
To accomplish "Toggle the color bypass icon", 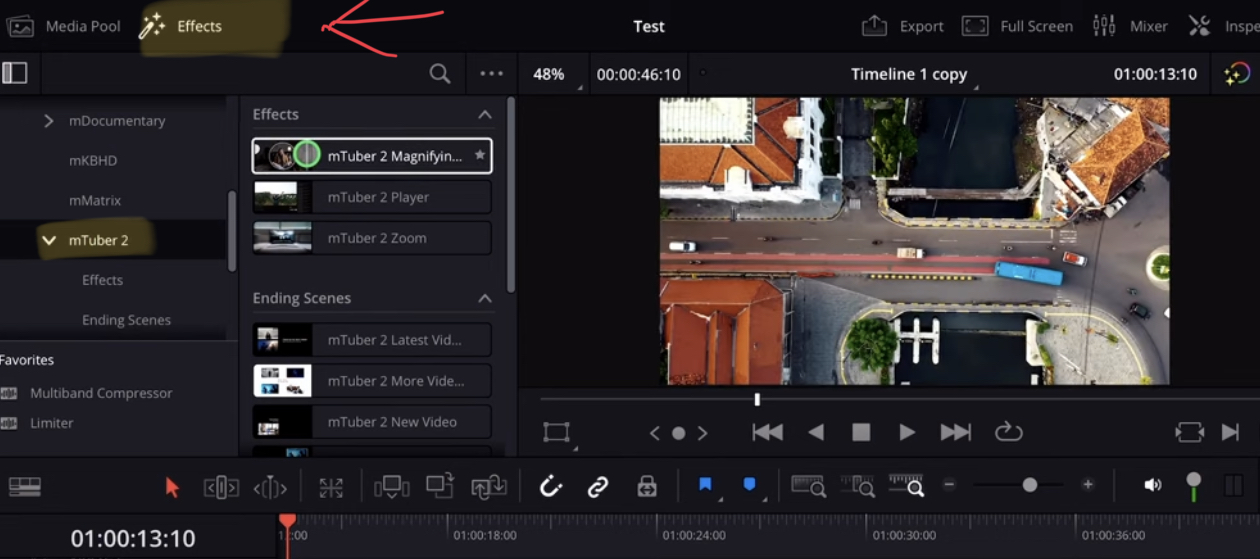I will (x=1237, y=73).
